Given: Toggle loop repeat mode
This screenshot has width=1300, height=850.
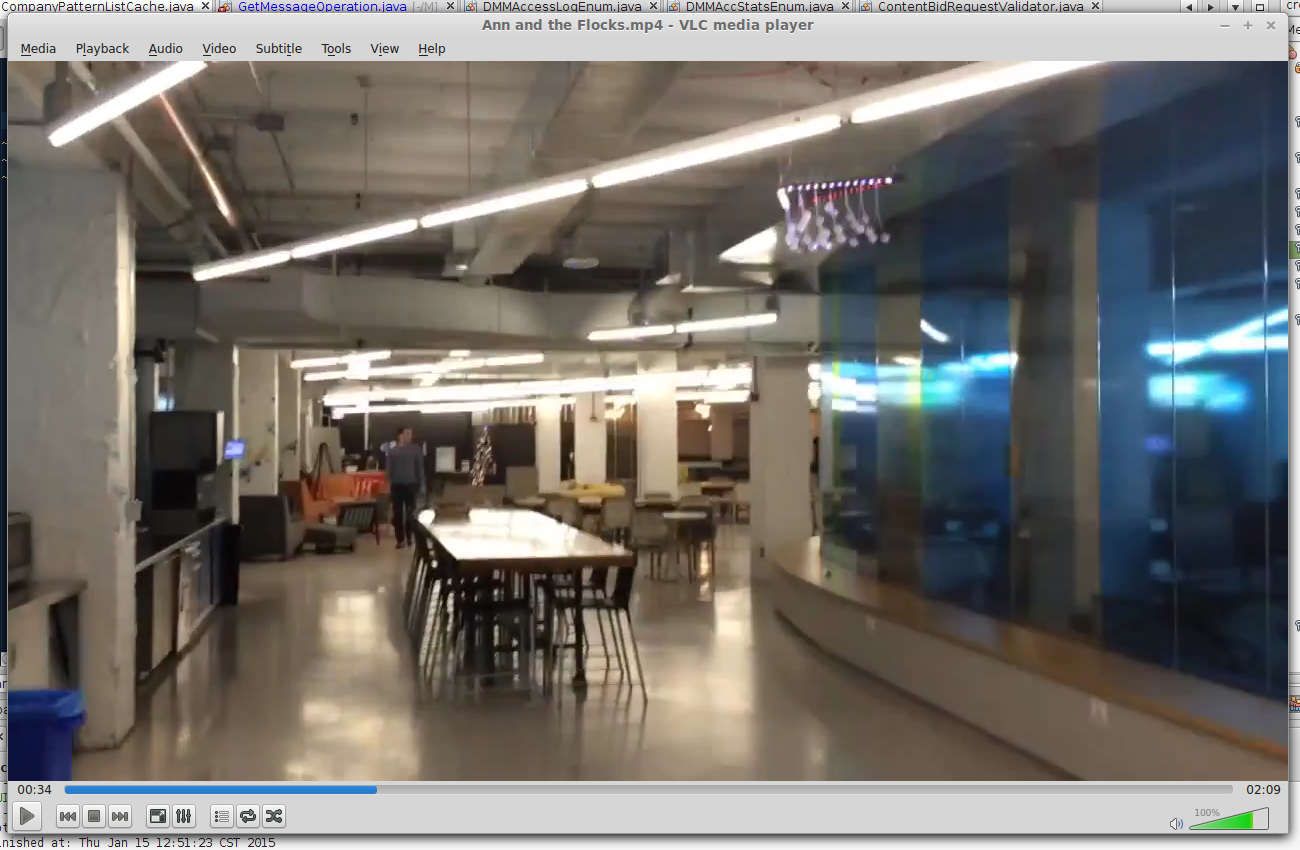Looking at the screenshot, I should 248,816.
